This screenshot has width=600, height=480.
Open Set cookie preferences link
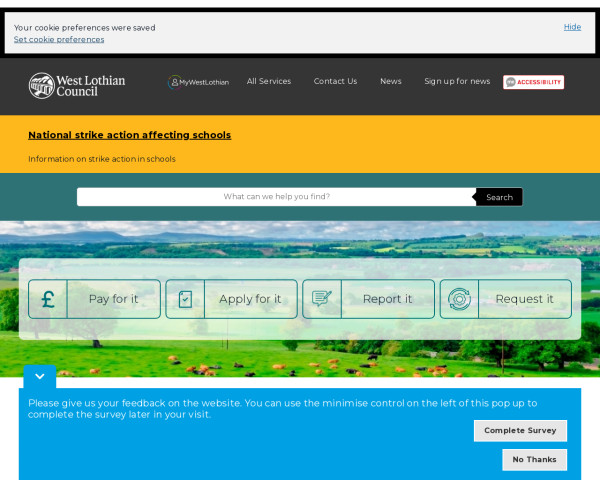click(59, 39)
